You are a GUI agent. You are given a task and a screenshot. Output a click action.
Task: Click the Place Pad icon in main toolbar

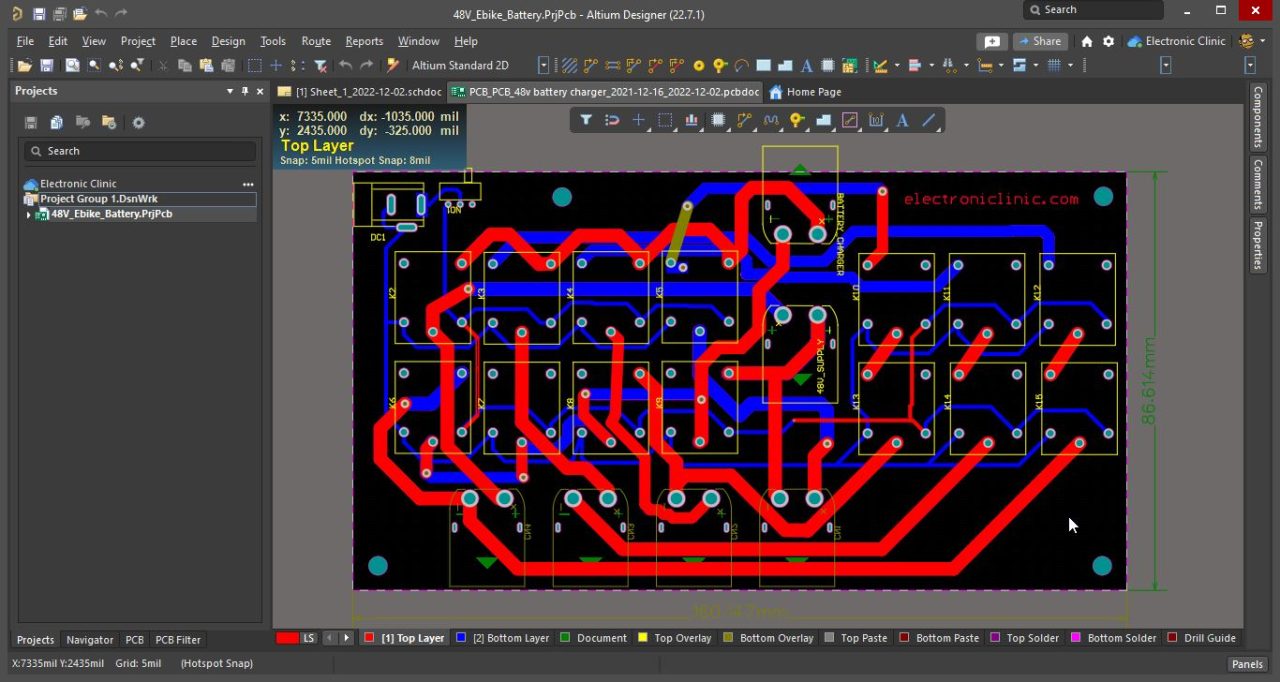coord(720,66)
